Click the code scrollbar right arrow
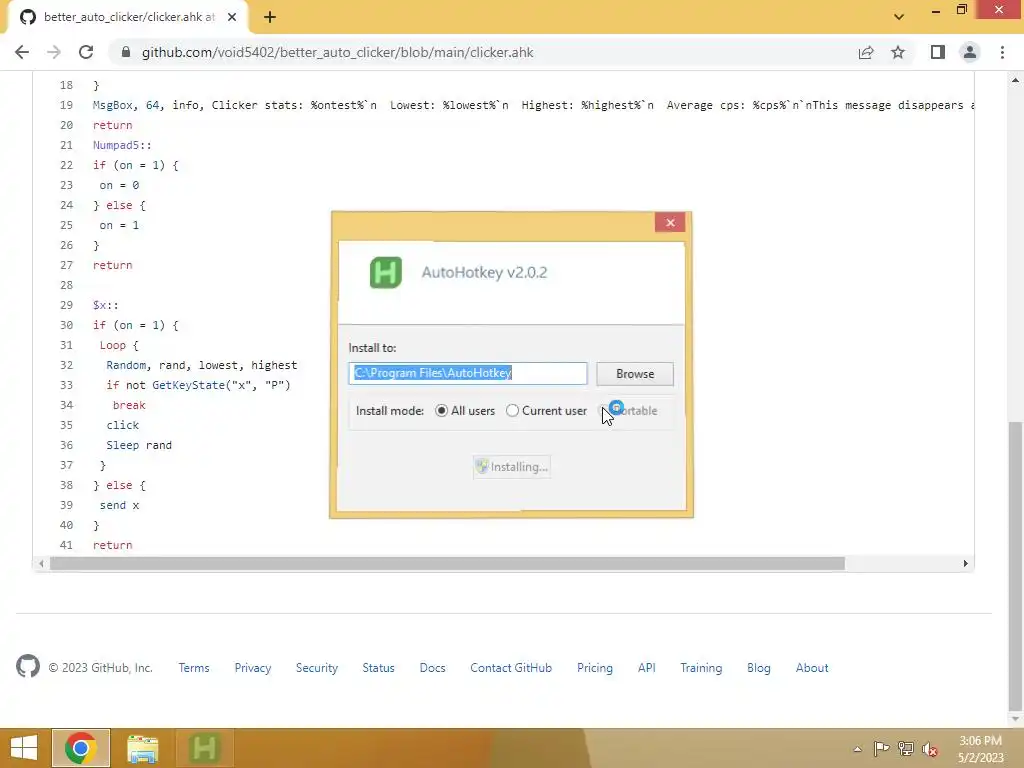 pyautogui.click(x=965, y=564)
